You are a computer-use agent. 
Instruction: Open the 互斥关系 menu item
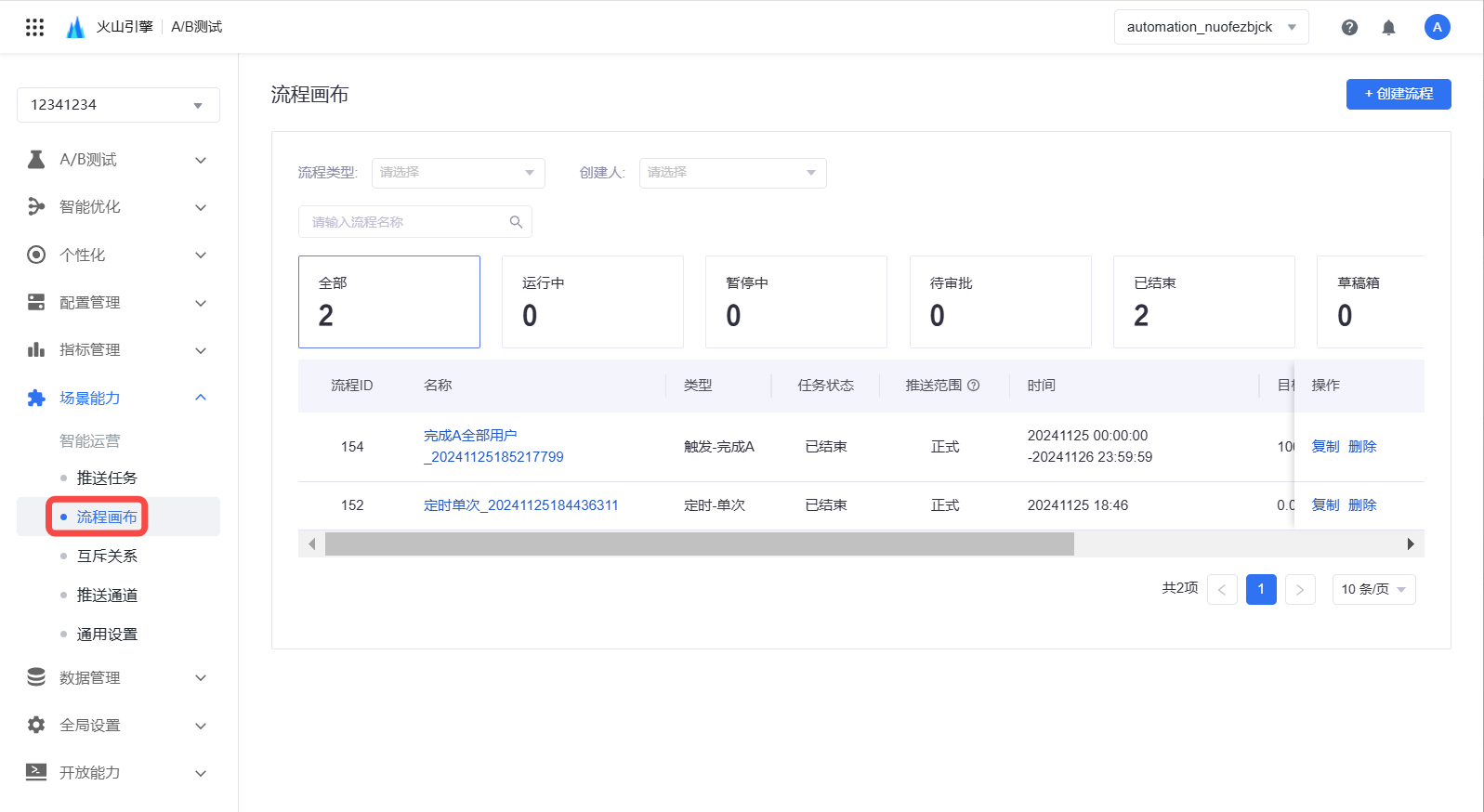click(x=107, y=556)
